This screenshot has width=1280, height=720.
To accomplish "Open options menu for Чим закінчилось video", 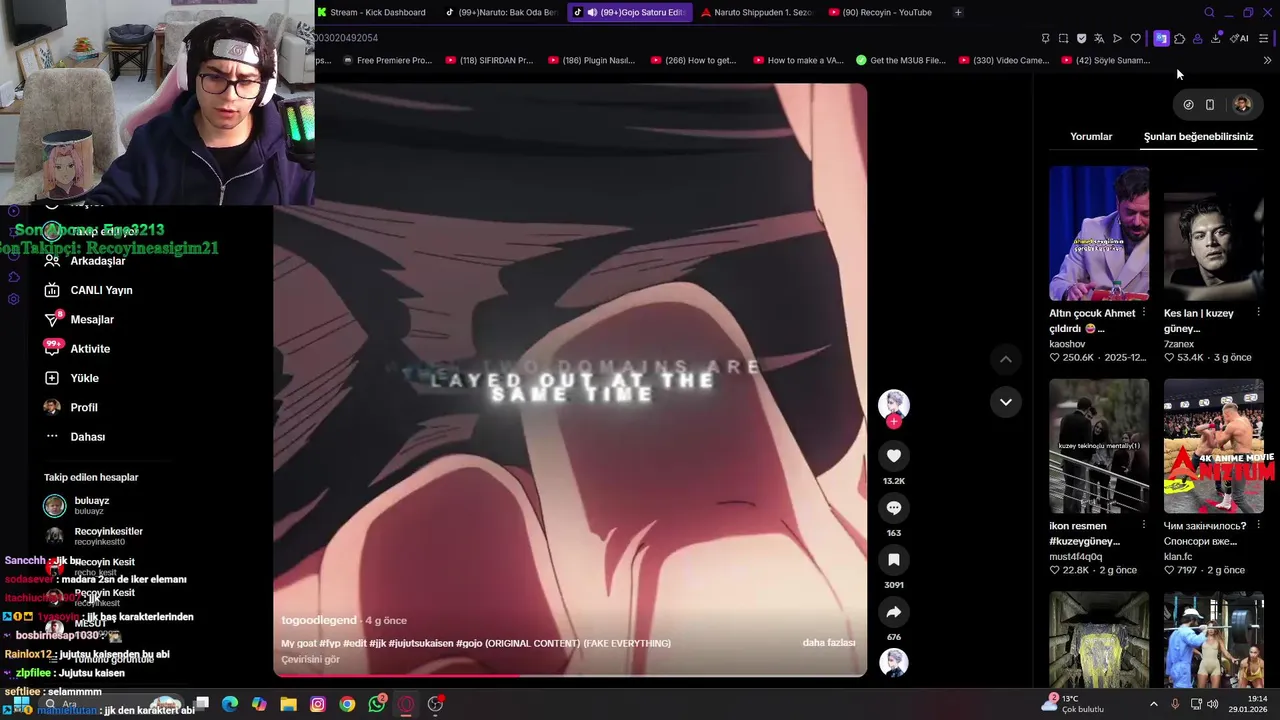I will [x=1258, y=525].
